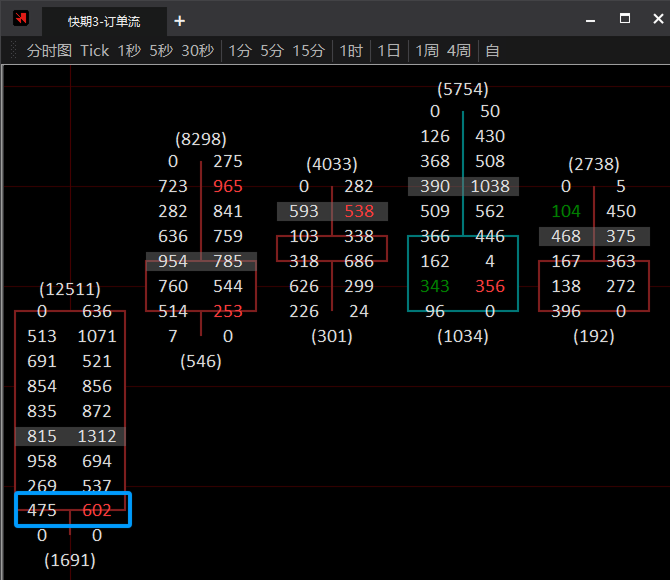Choose the 1周 weekly period
The height and width of the screenshot is (580, 670).
[x=427, y=50]
